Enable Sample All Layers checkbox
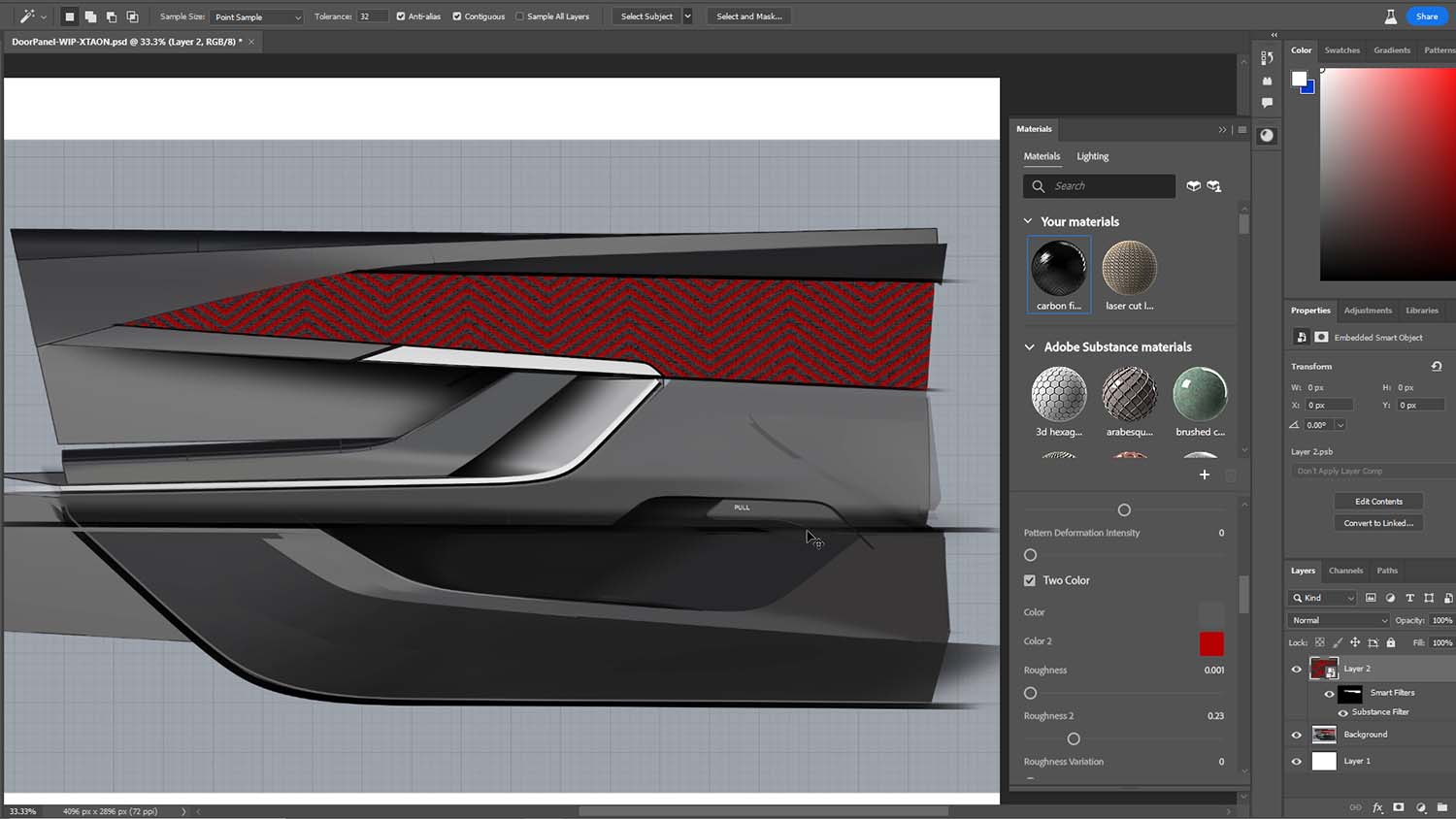This screenshot has width=1456, height=819. coord(519,16)
